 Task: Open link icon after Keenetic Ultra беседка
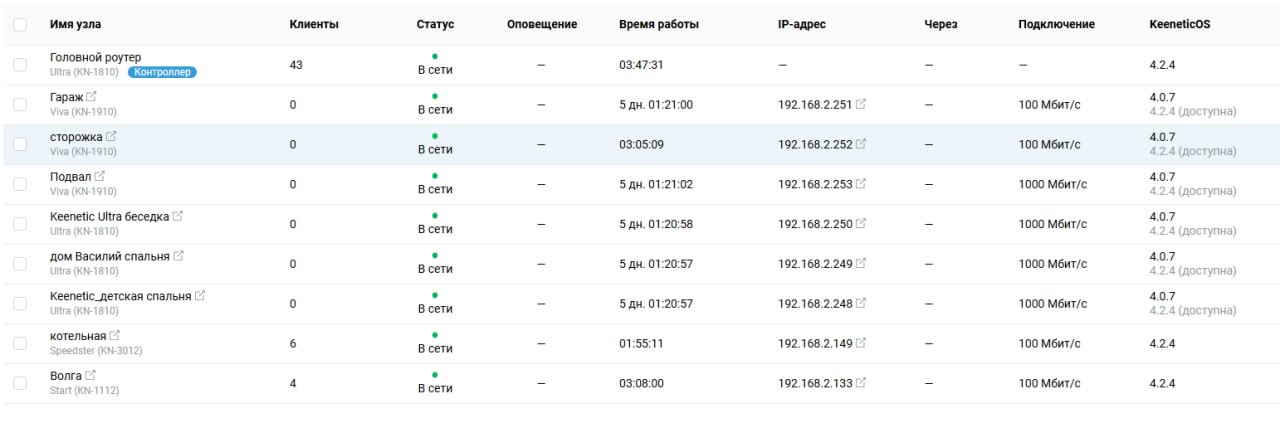coord(178,216)
